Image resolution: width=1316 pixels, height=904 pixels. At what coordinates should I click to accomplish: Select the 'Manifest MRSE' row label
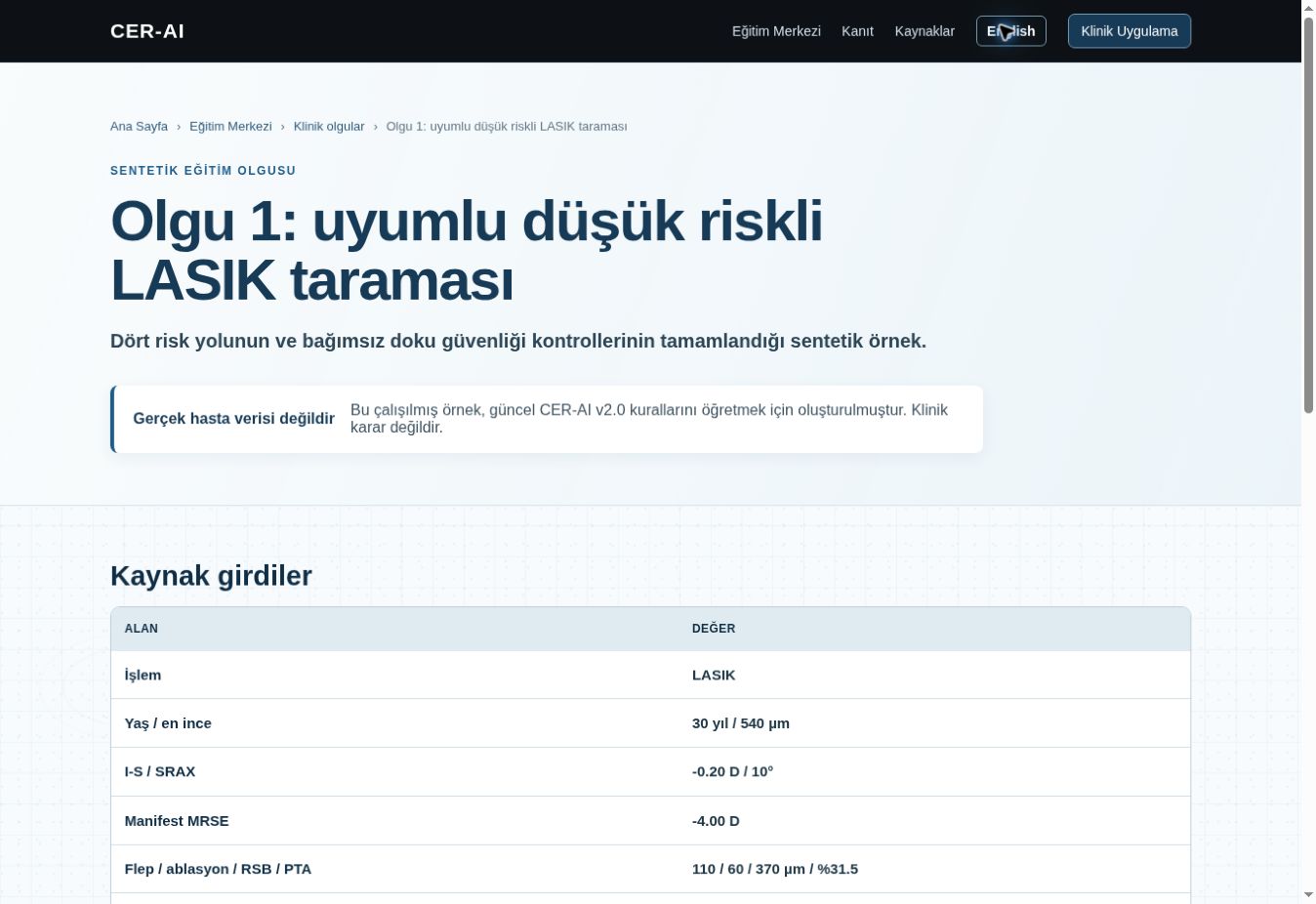pos(177,821)
